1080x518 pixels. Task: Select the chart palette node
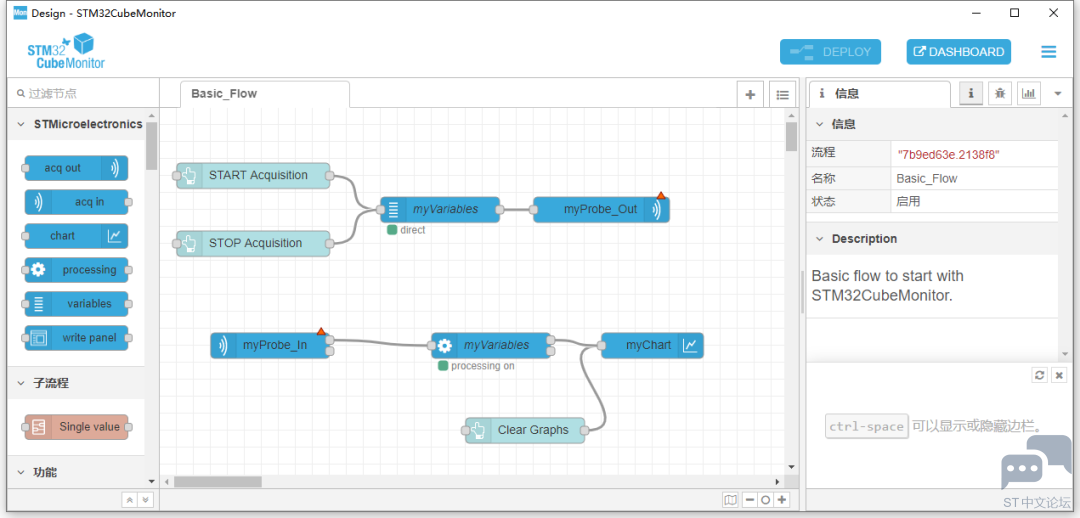pos(76,236)
